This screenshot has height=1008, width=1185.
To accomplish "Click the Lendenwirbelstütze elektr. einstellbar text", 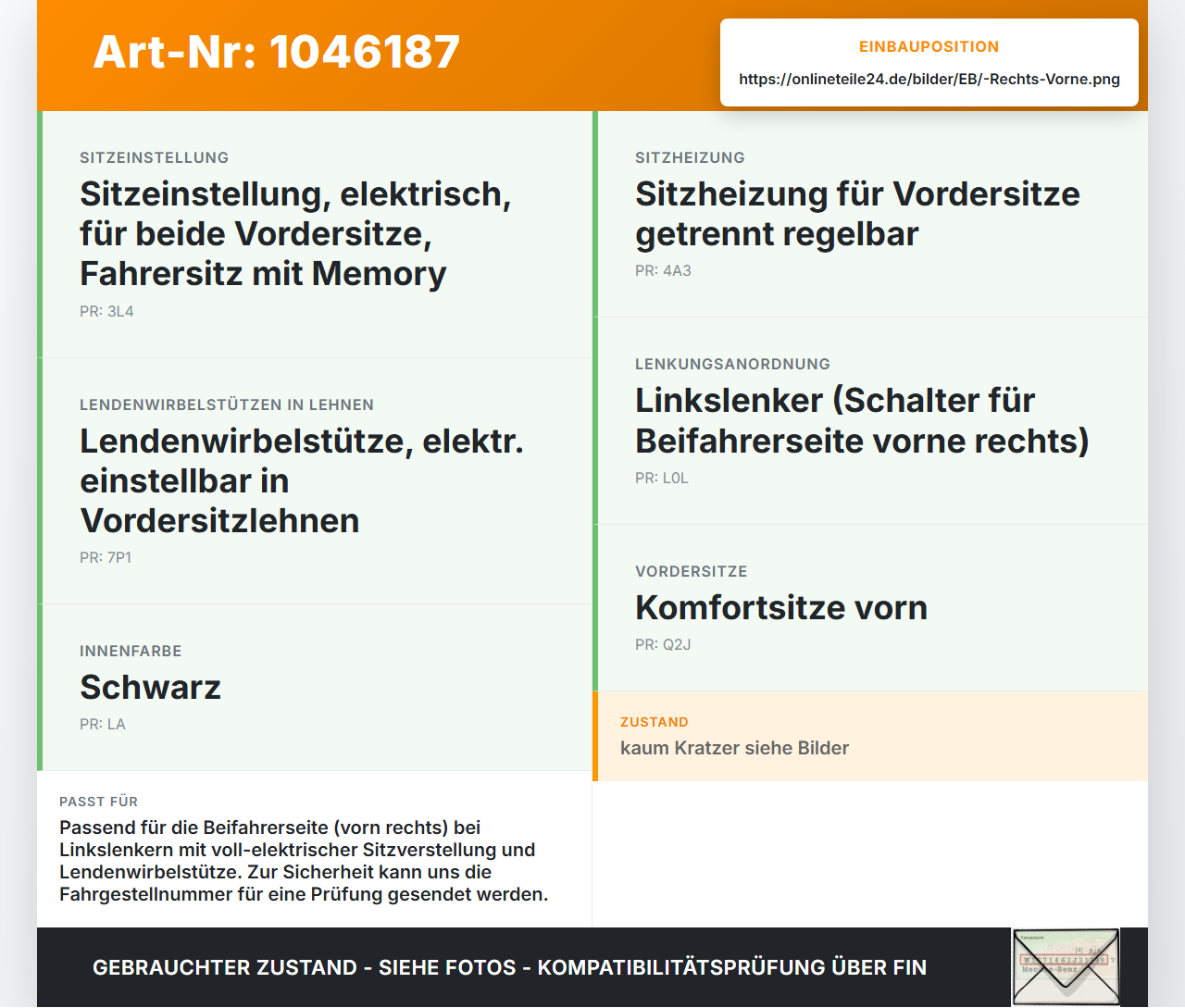I will [302, 480].
